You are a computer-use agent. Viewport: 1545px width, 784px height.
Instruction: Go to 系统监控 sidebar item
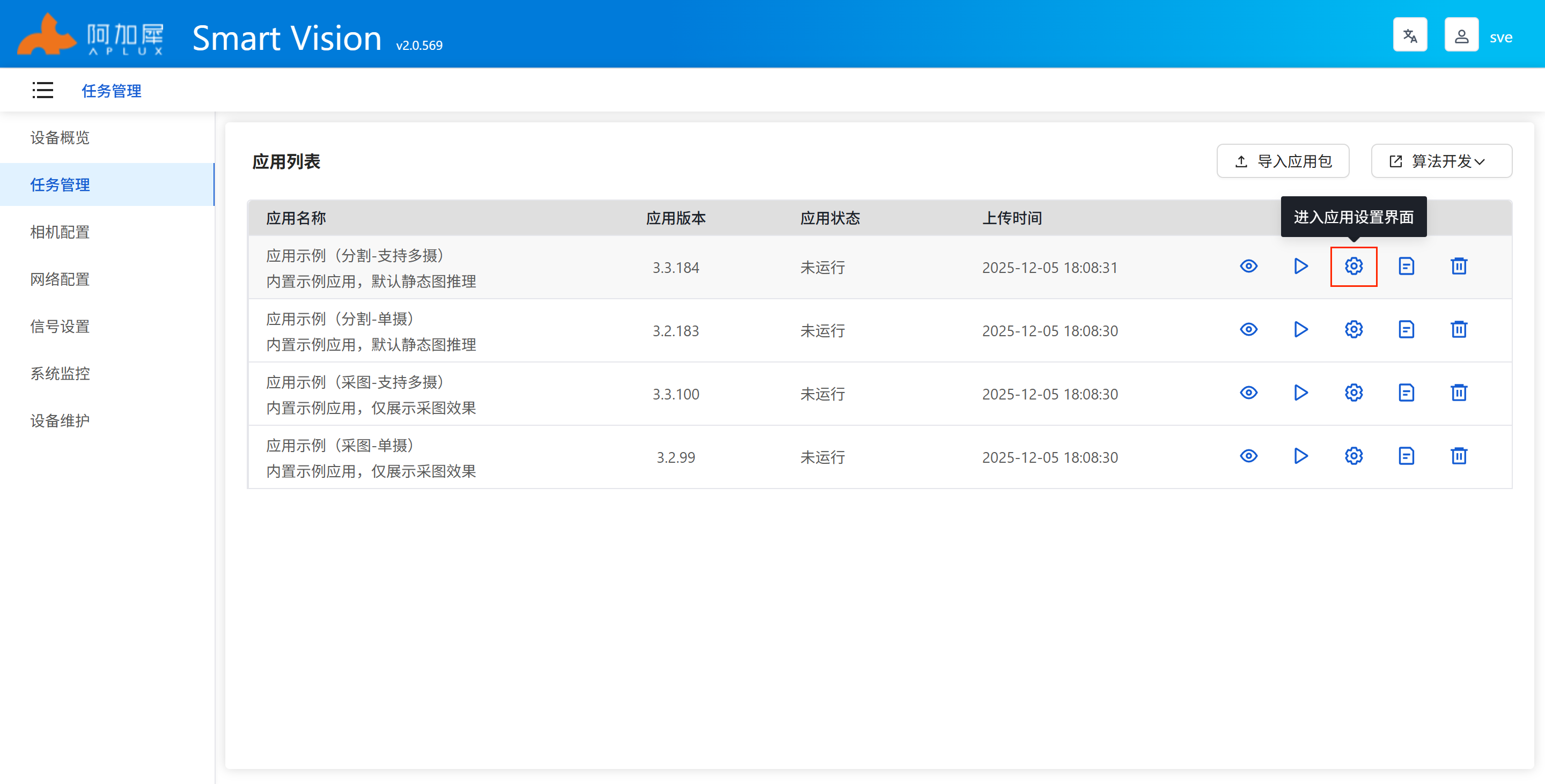(60, 373)
